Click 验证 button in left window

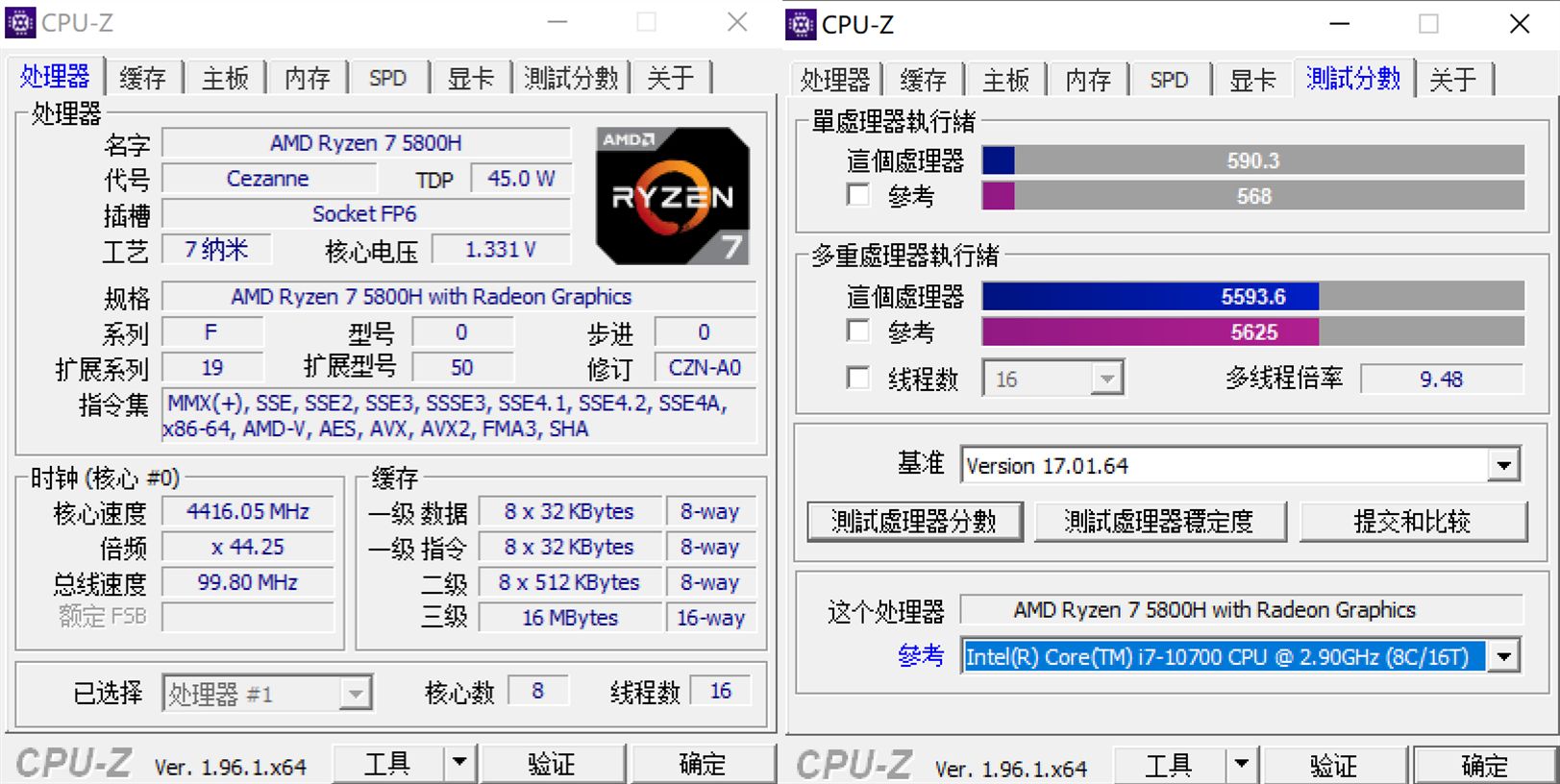(x=552, y=763)
